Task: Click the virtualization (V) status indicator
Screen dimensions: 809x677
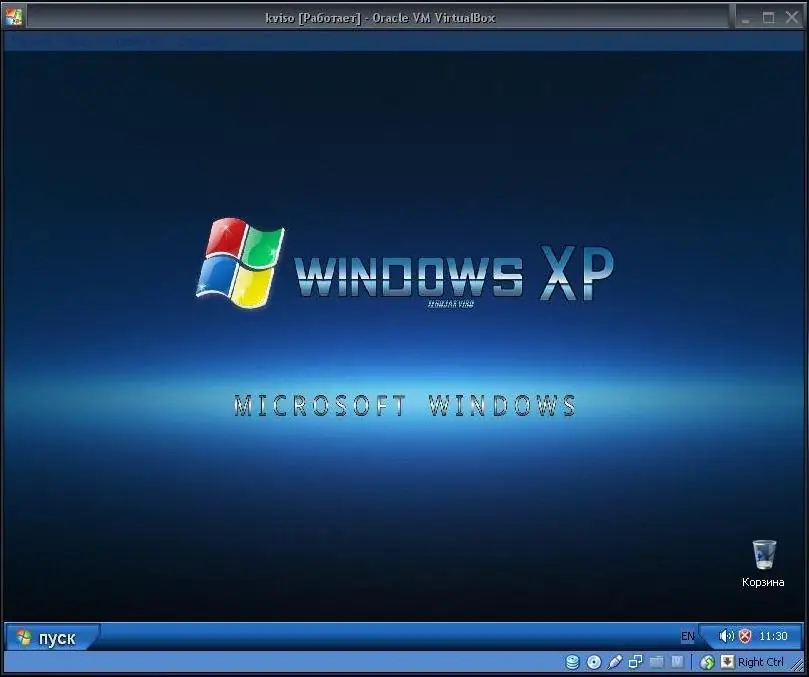Action: [x=677, y=662]
